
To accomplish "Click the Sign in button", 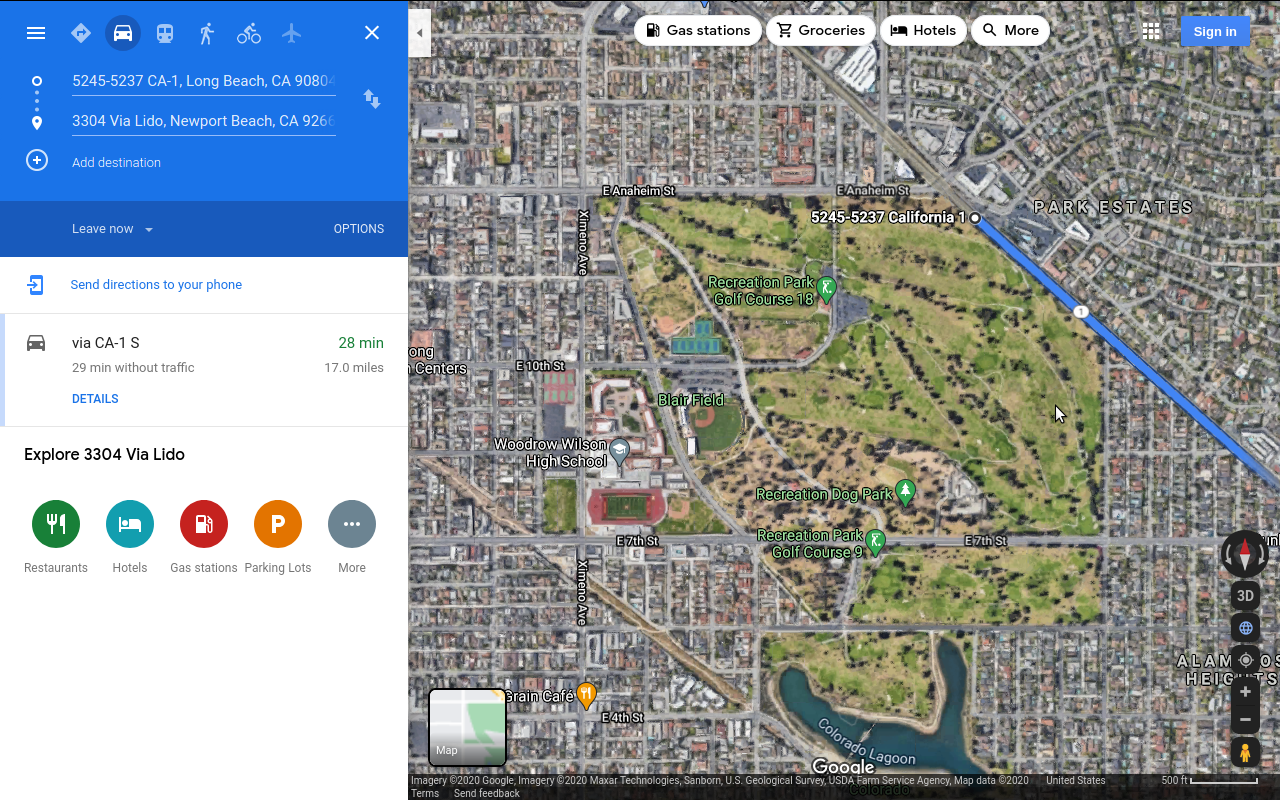I will click(x=1215, y=31).
